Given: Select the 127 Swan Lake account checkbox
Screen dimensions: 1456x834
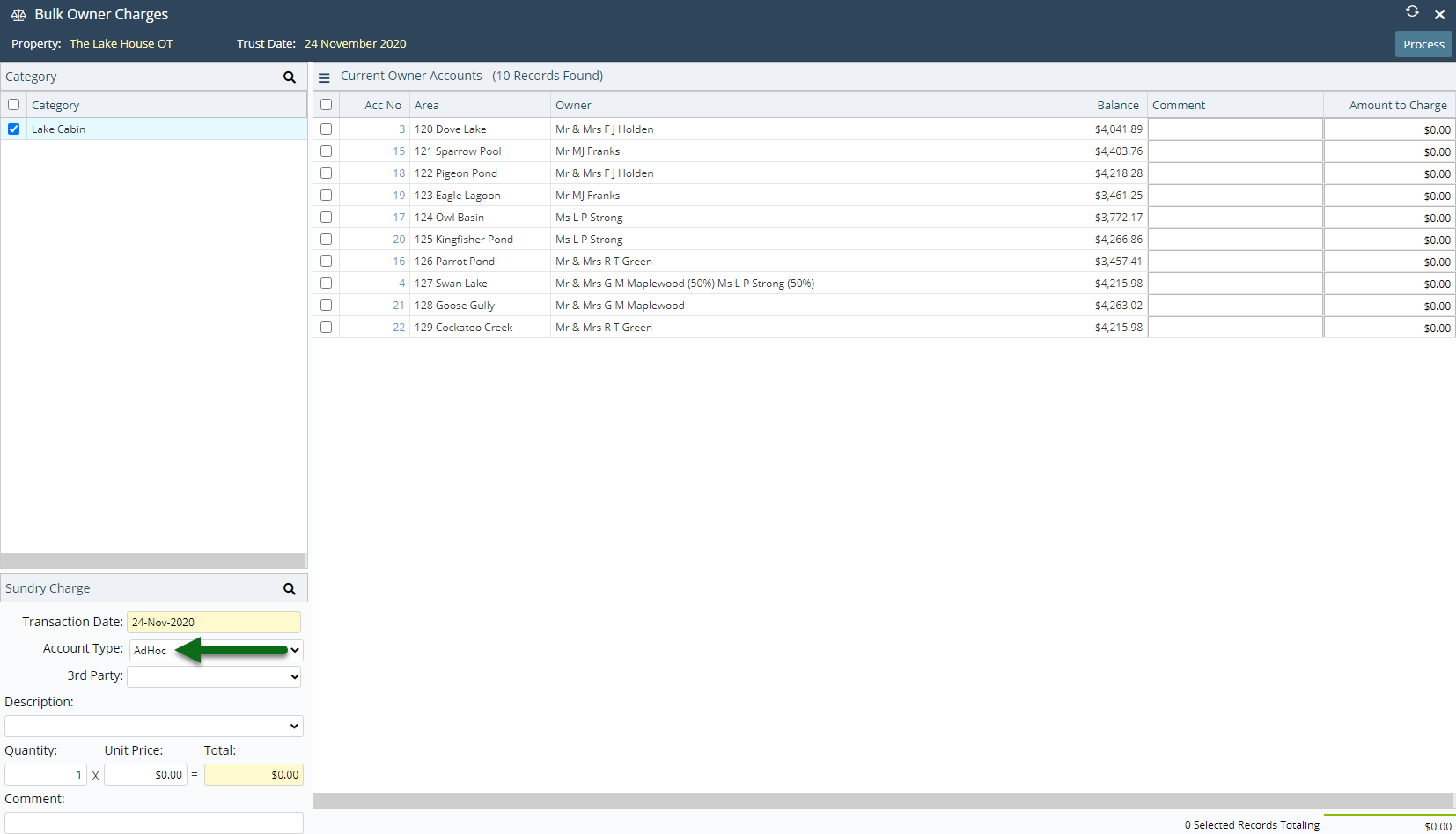Looking at the screenshot, I should 326,283.
